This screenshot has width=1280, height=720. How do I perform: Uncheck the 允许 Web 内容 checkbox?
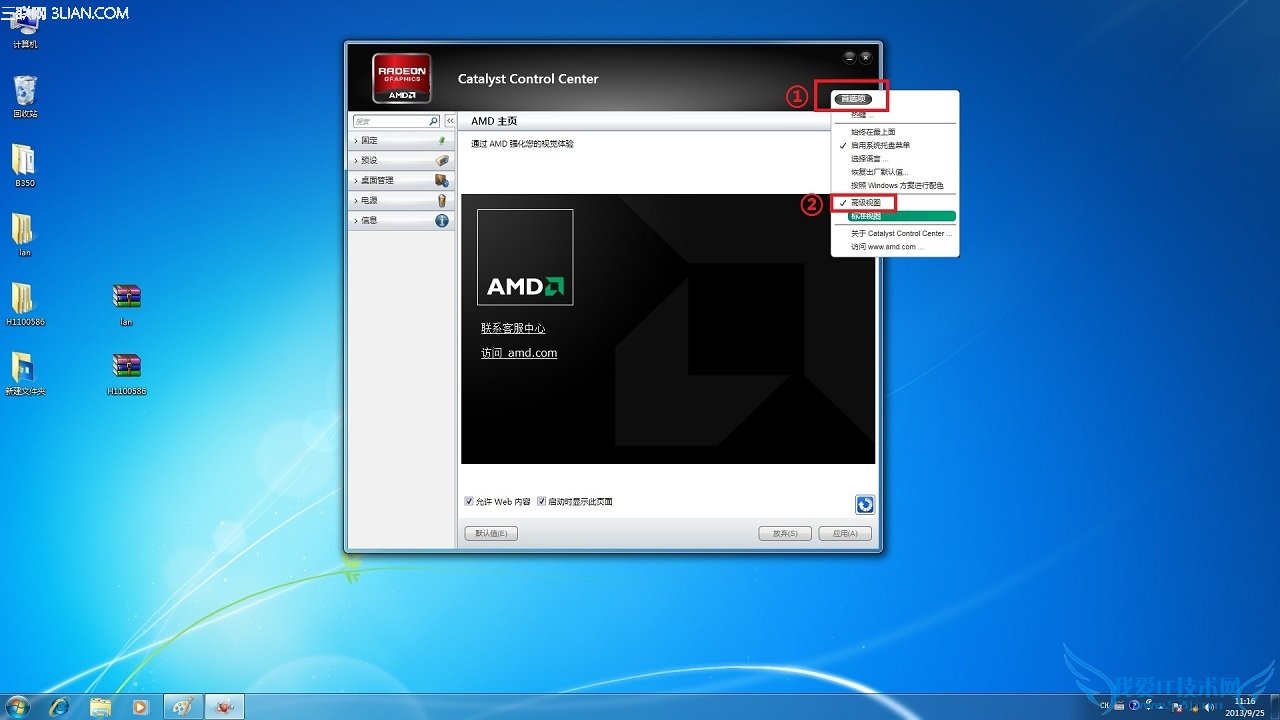469,501
